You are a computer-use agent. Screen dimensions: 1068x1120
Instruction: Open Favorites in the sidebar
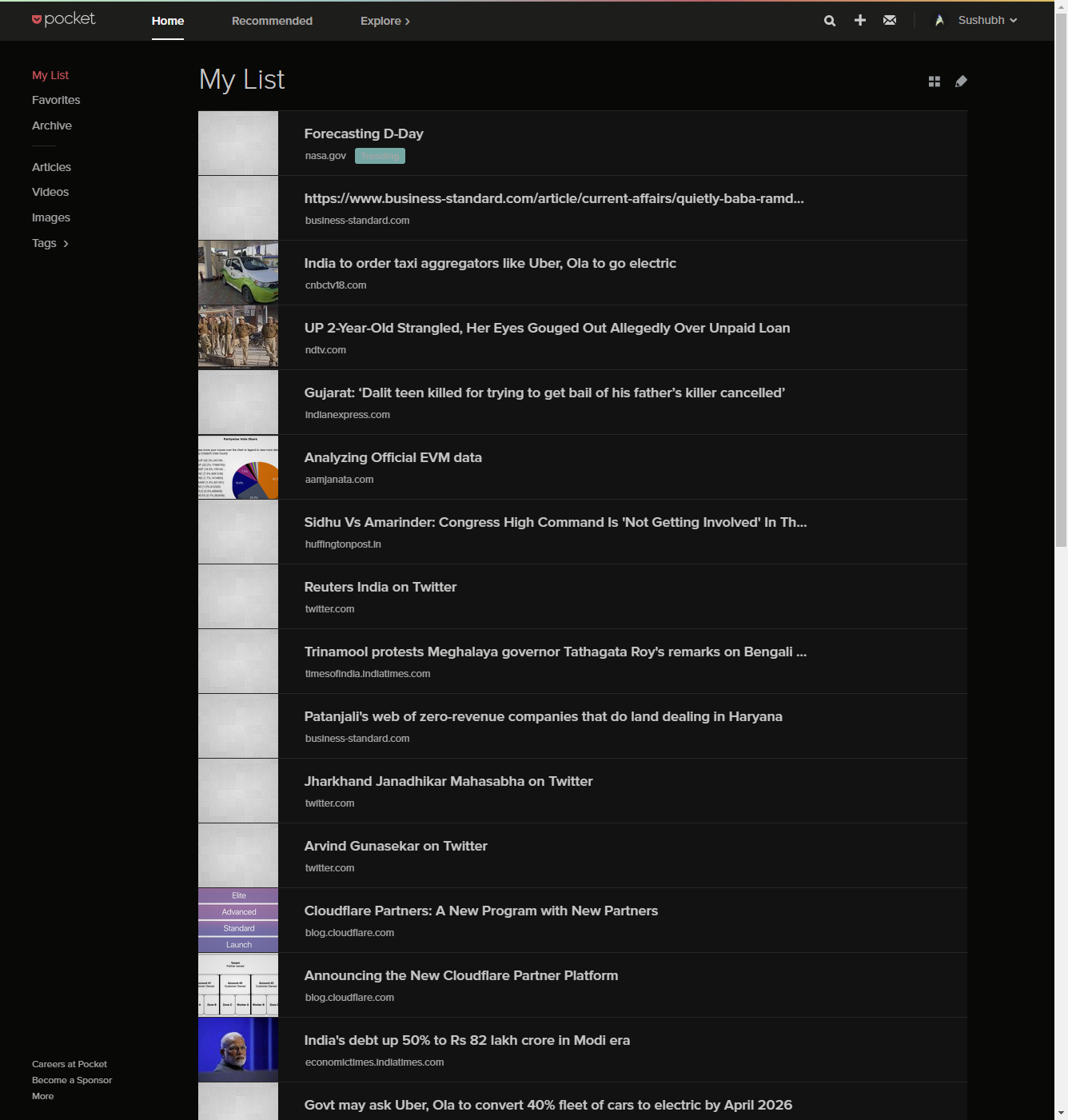tap(56, 100)
